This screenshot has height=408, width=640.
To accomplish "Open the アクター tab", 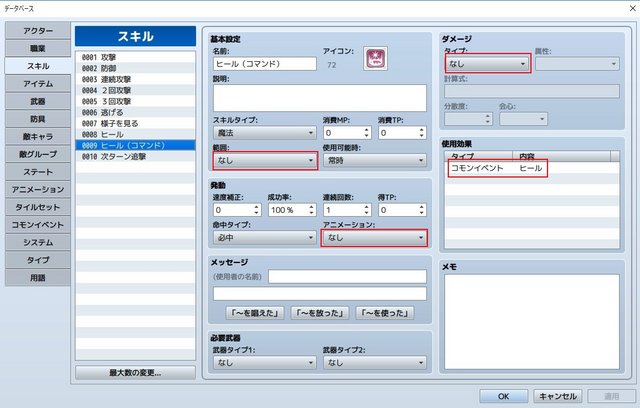I will tap(38, 31).
